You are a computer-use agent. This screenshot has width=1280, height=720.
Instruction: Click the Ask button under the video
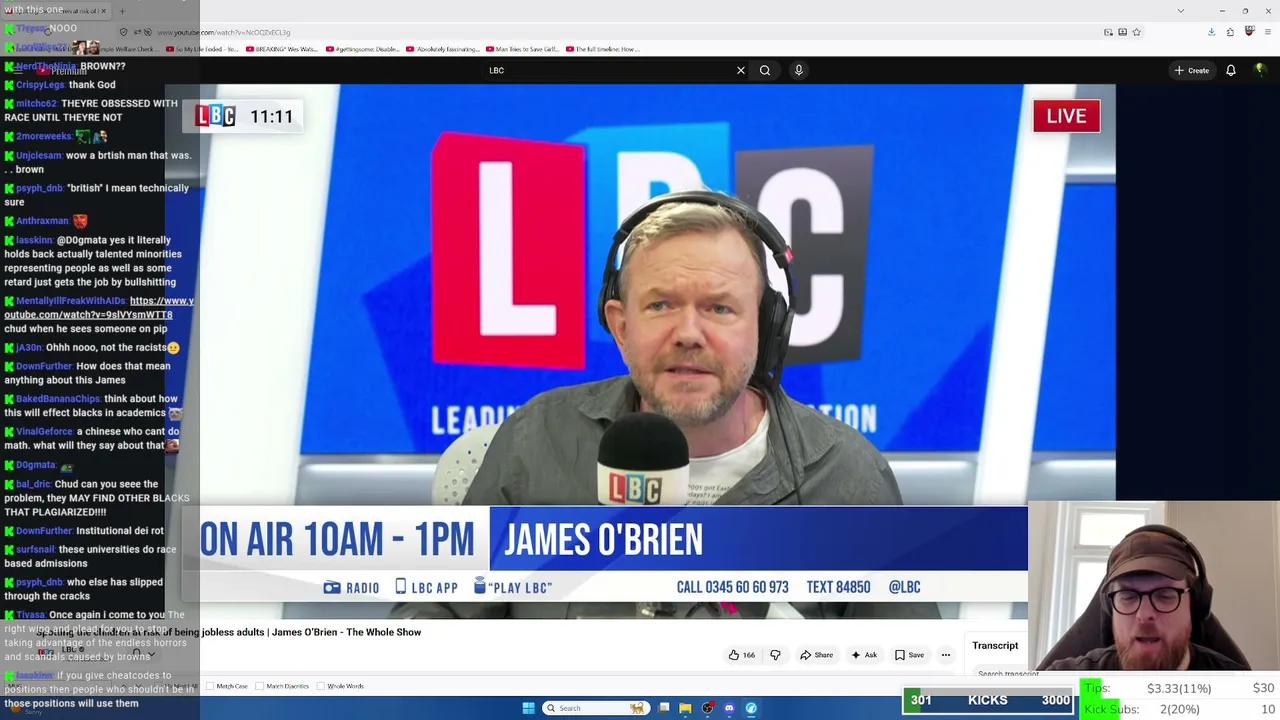click(x=864, y=655)
